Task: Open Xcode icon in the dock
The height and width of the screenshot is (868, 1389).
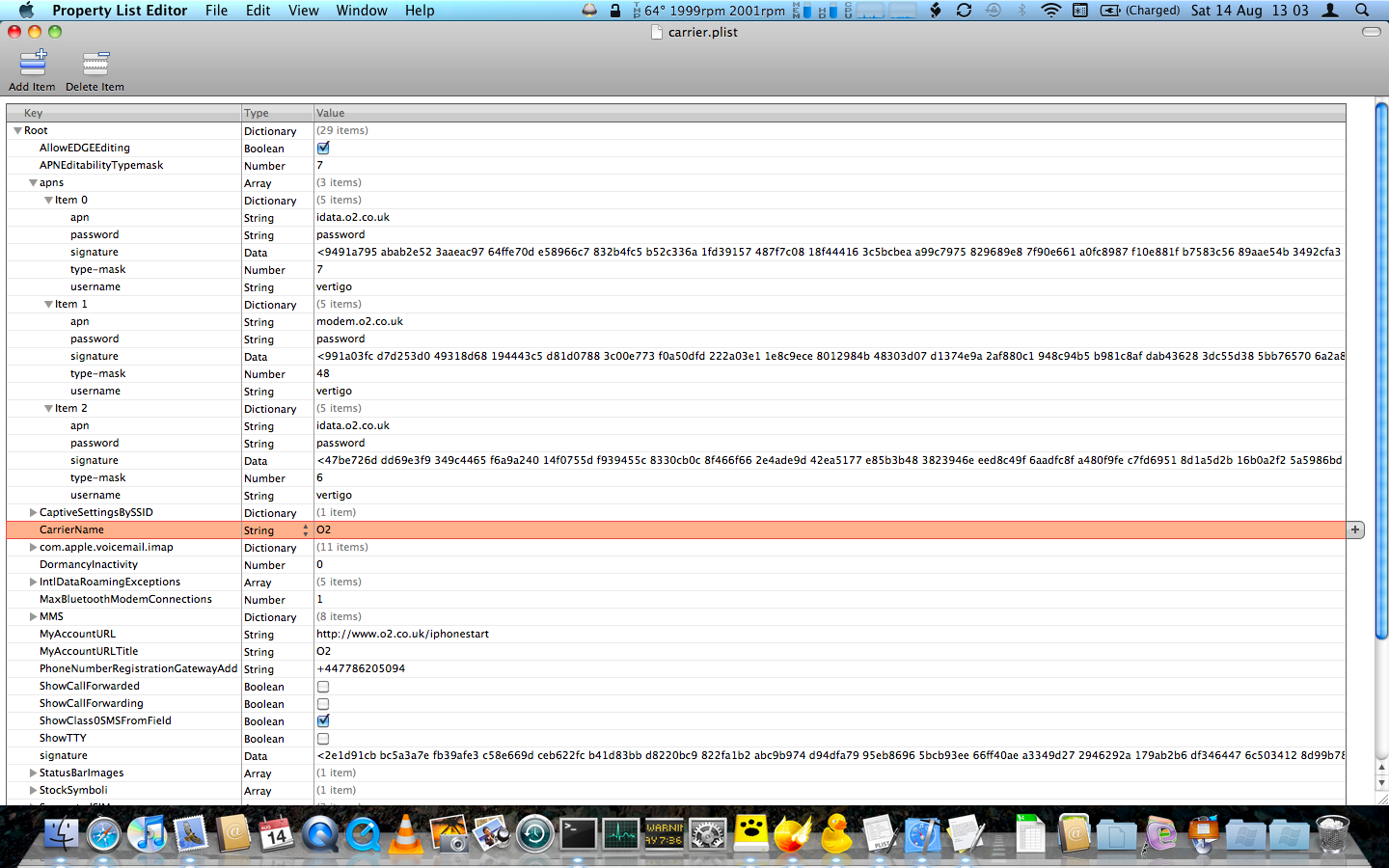Action: tap(922, 833)
